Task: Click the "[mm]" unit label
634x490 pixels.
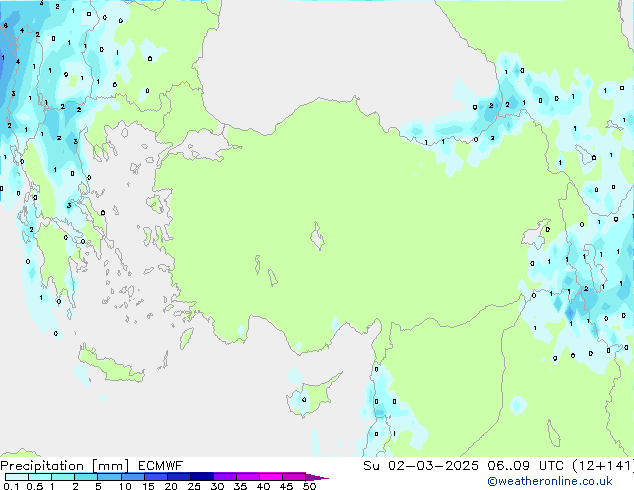Action: click(x=111, y=466)
